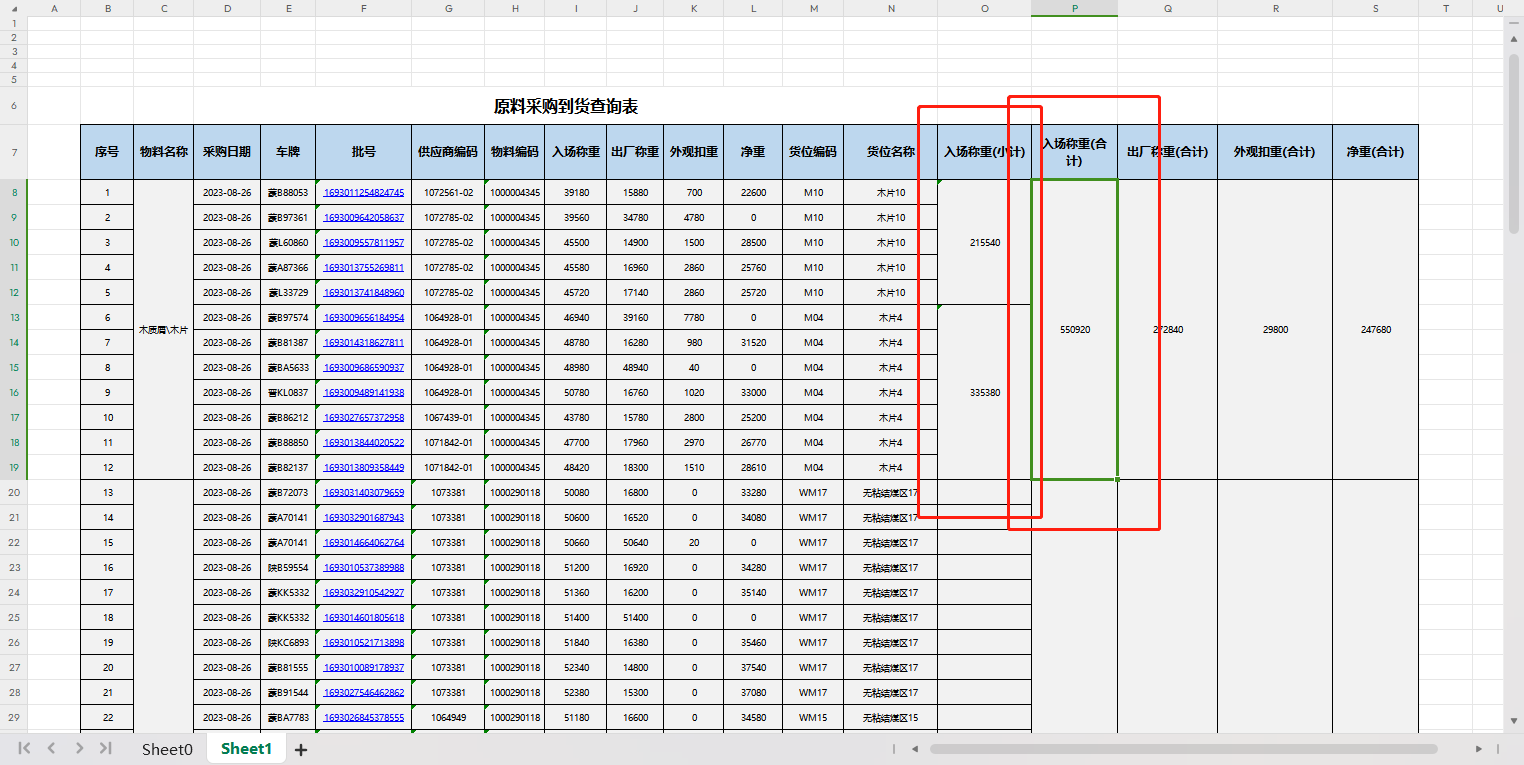Select row 29 header
Image resolution: width=1524 pixels, height=765 pixels.
click(14, 717)
